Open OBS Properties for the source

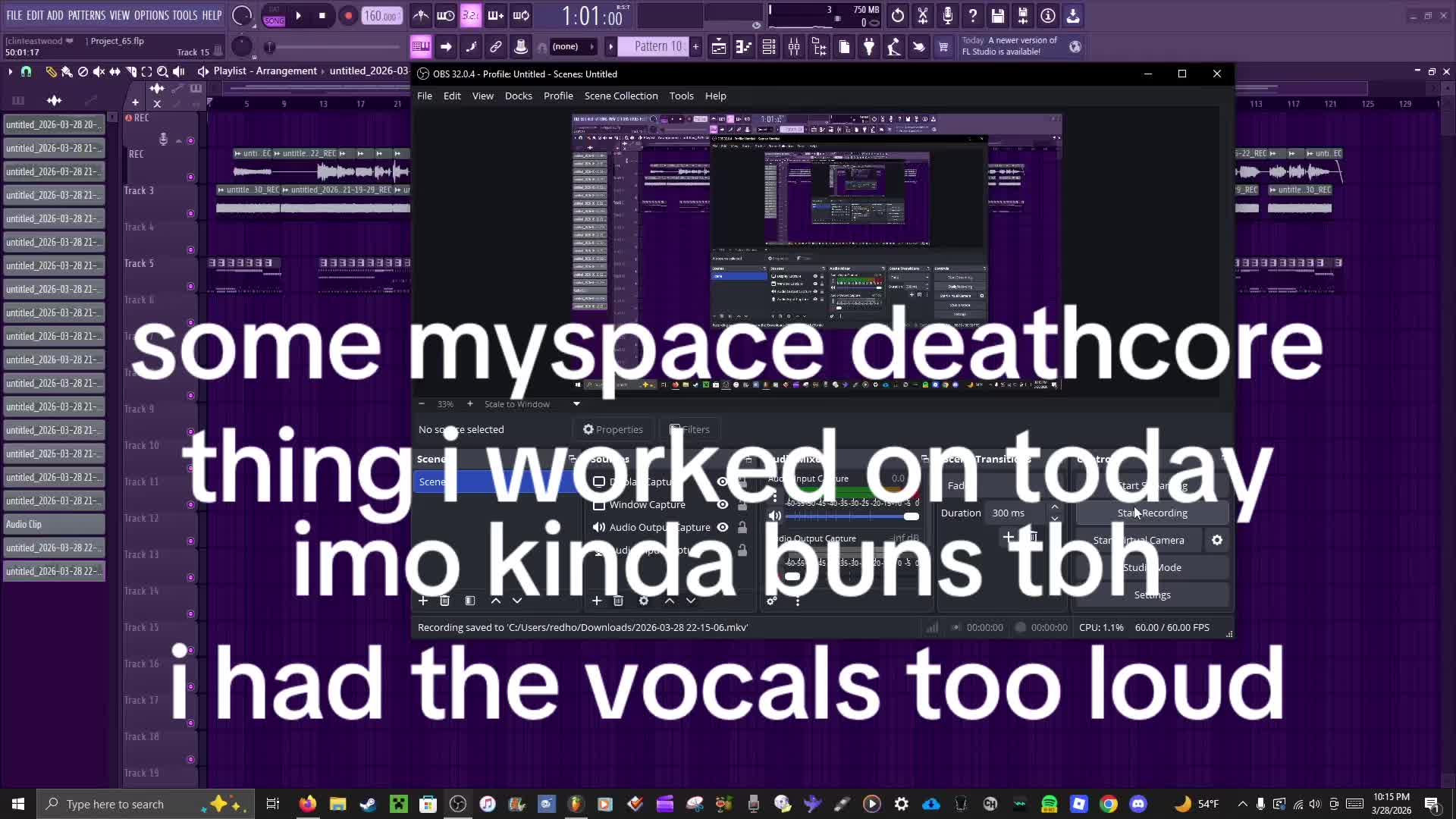(x=613, y=429)
